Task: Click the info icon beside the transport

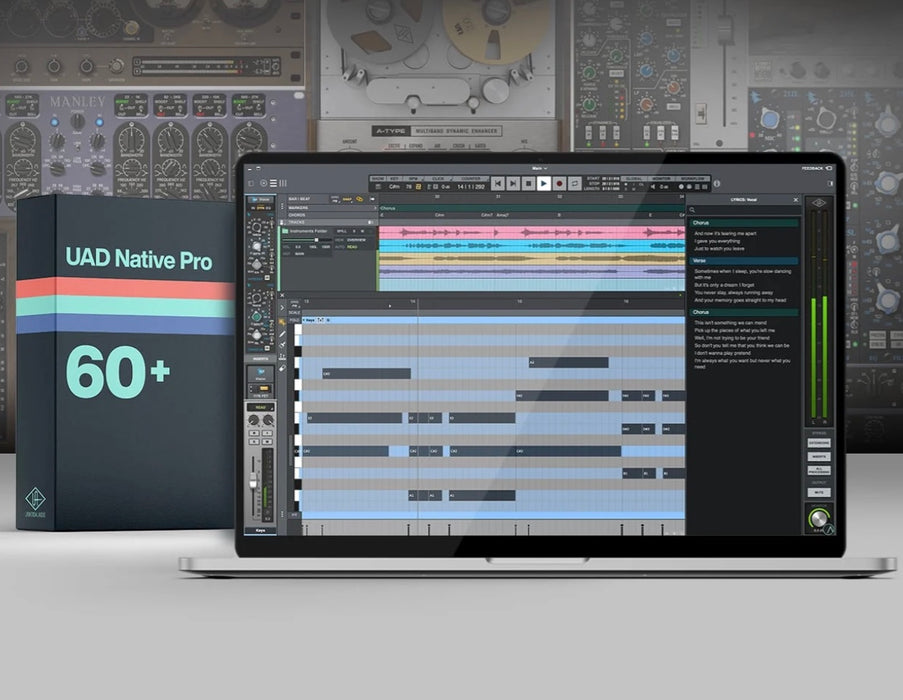Action: point(717,184)
